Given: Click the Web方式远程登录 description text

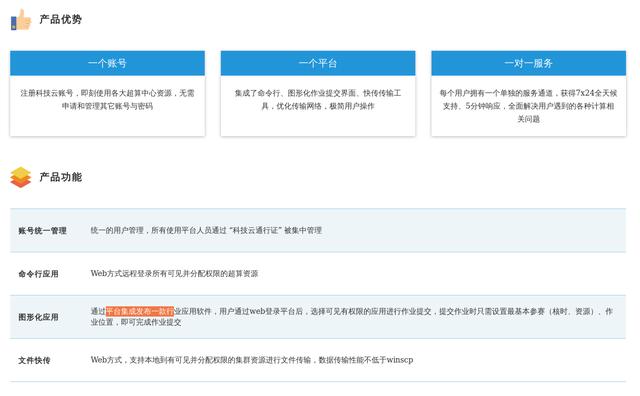Looking at the screenshot, I should click(x=174, y=274).
